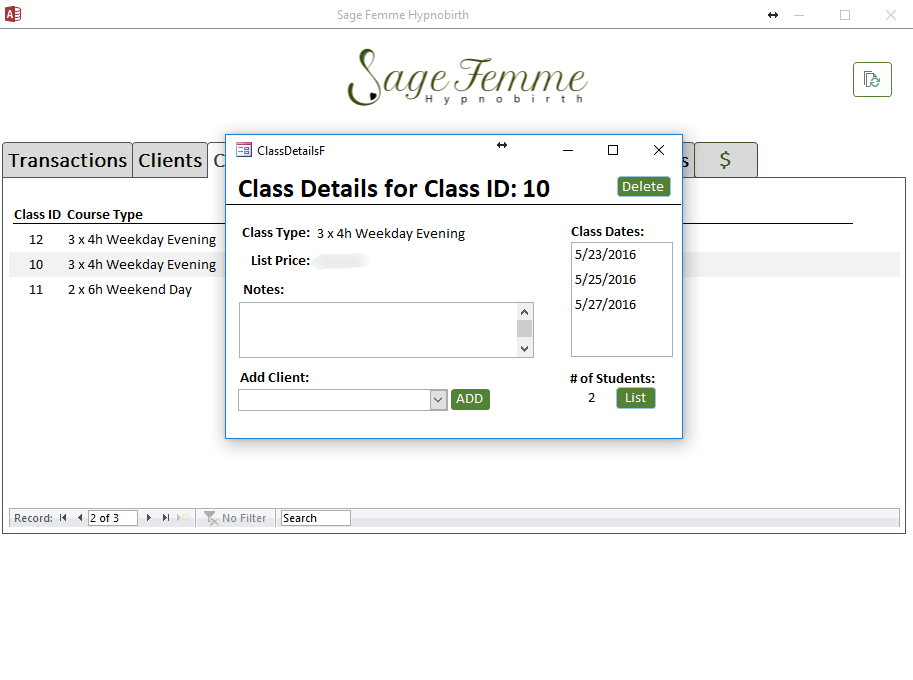Viewport: 913px width, 680px height.
Task: Maximize the Sage Femme Hypnobirth main window
Action: click(x=845, y=15)
